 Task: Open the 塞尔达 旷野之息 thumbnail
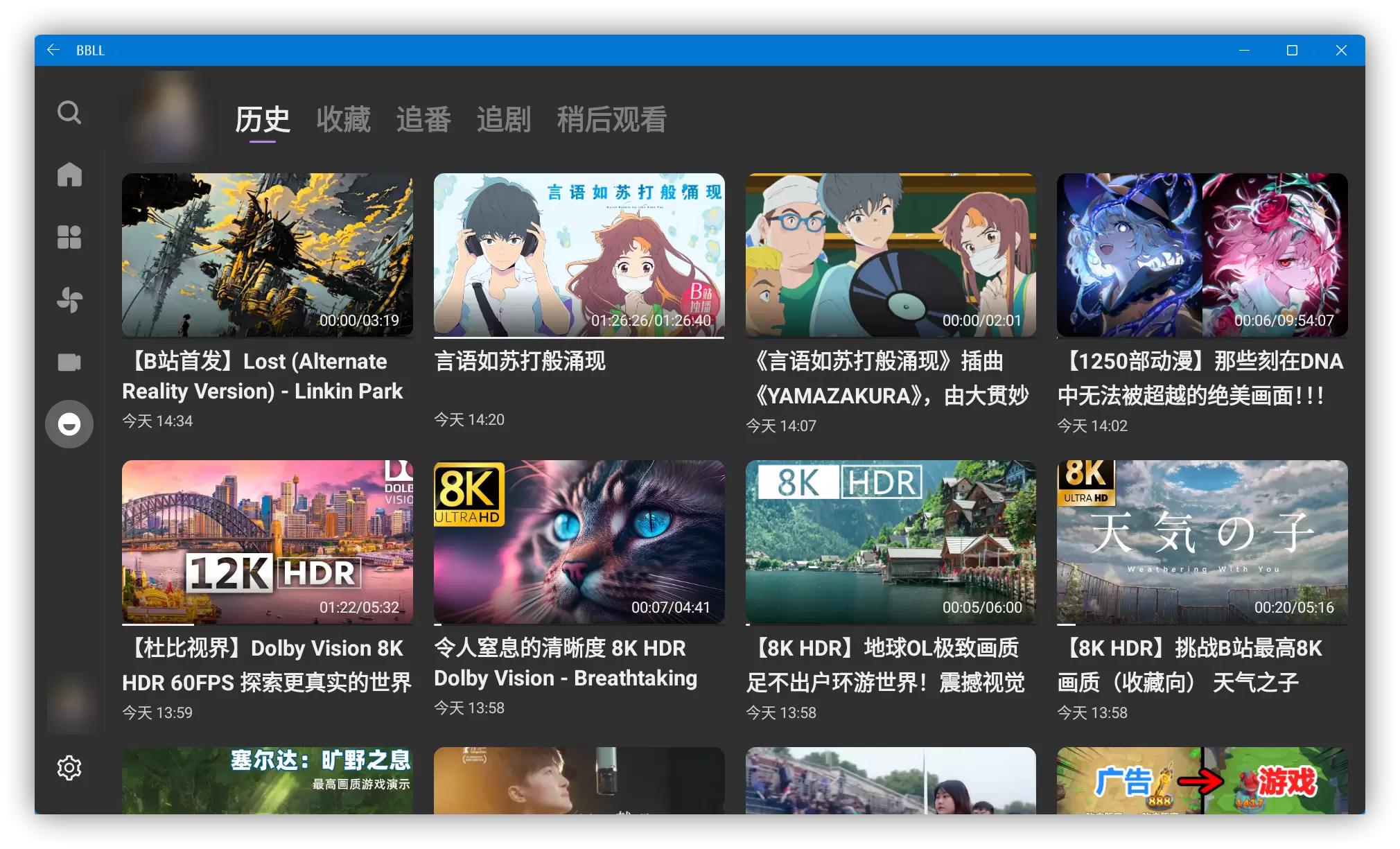coord(268,780)
